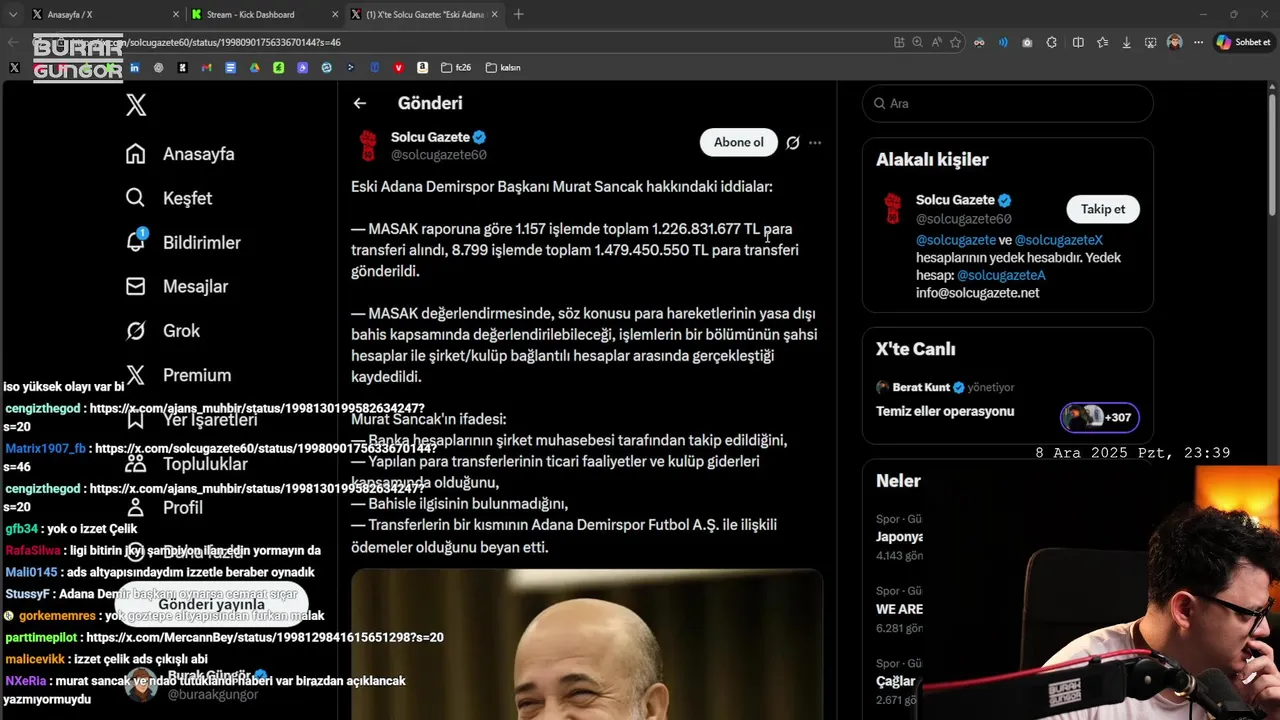The height and width of the screenshot is (720, 1280).
Task: Close the Anasayfa / X tab
Action: [x=175, y=14]
